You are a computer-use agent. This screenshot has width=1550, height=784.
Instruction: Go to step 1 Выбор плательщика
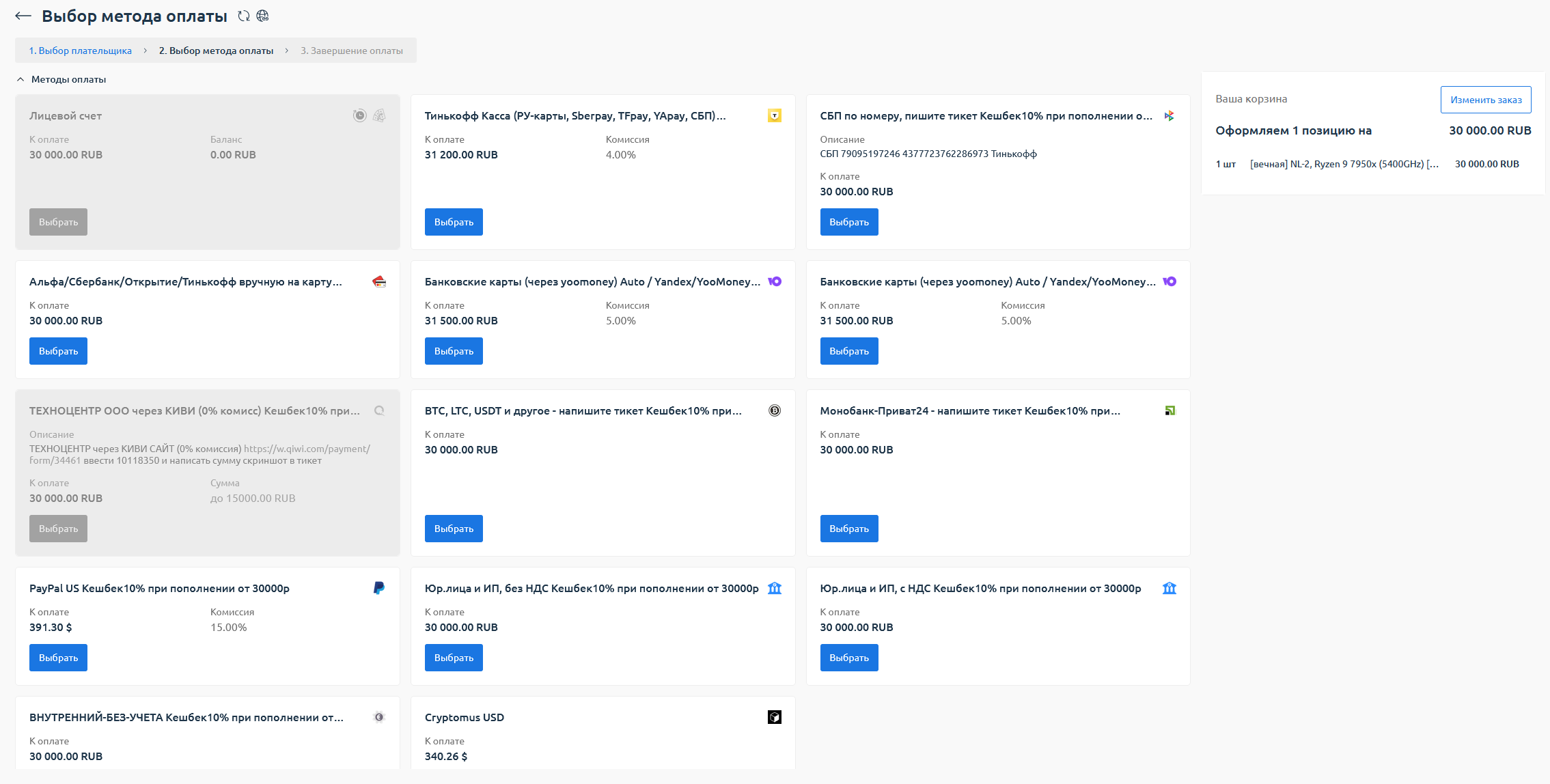coord(80,51)
